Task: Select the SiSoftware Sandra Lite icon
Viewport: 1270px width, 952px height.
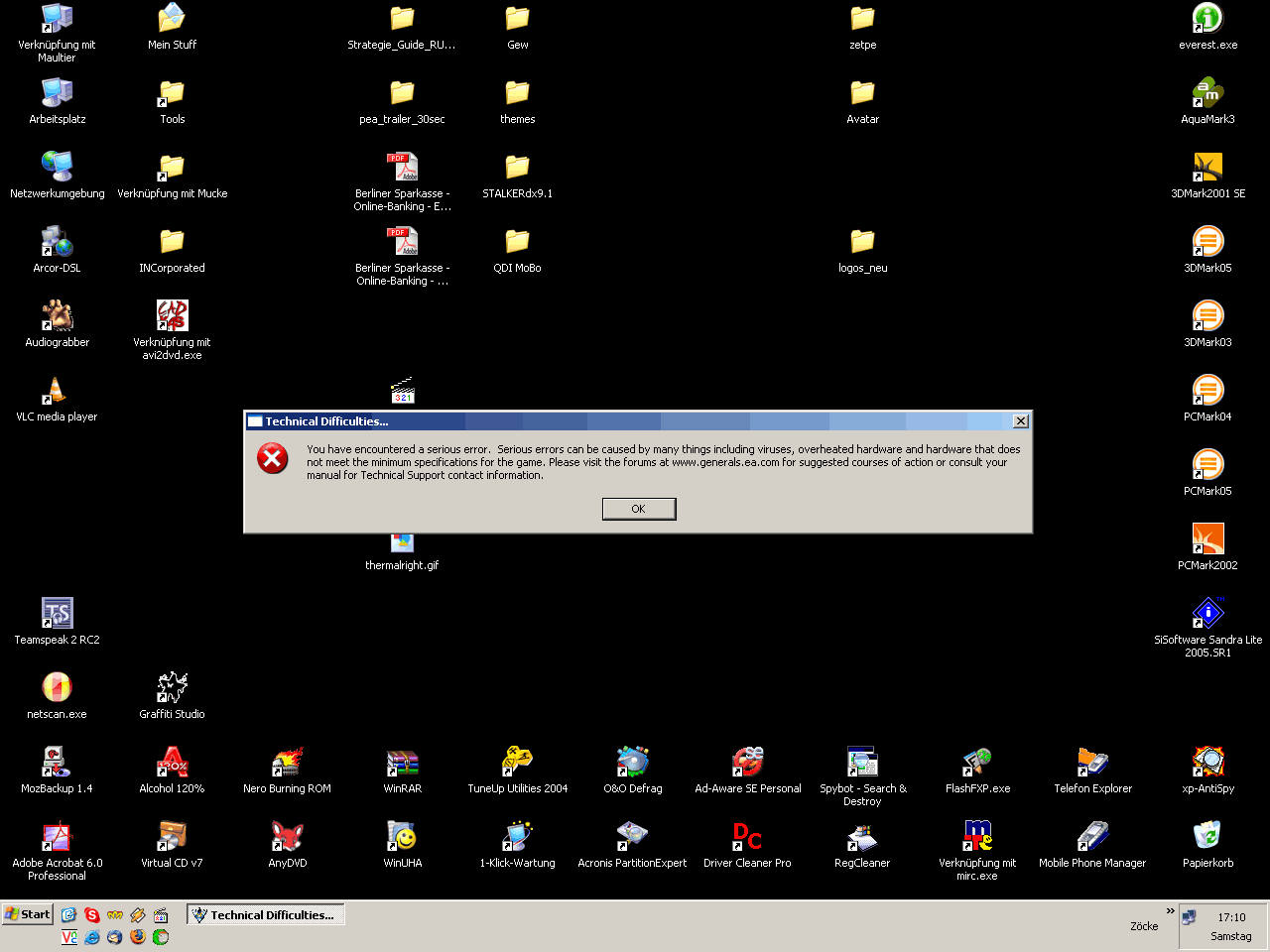Action: click(1207, 628)
